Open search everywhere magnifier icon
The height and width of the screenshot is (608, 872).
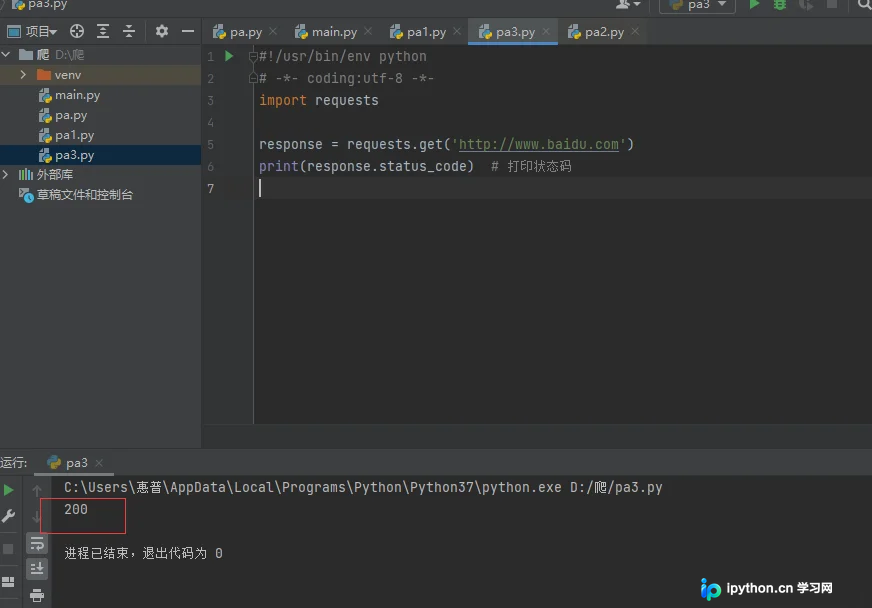pyautogui.click(x=865, y=5)
